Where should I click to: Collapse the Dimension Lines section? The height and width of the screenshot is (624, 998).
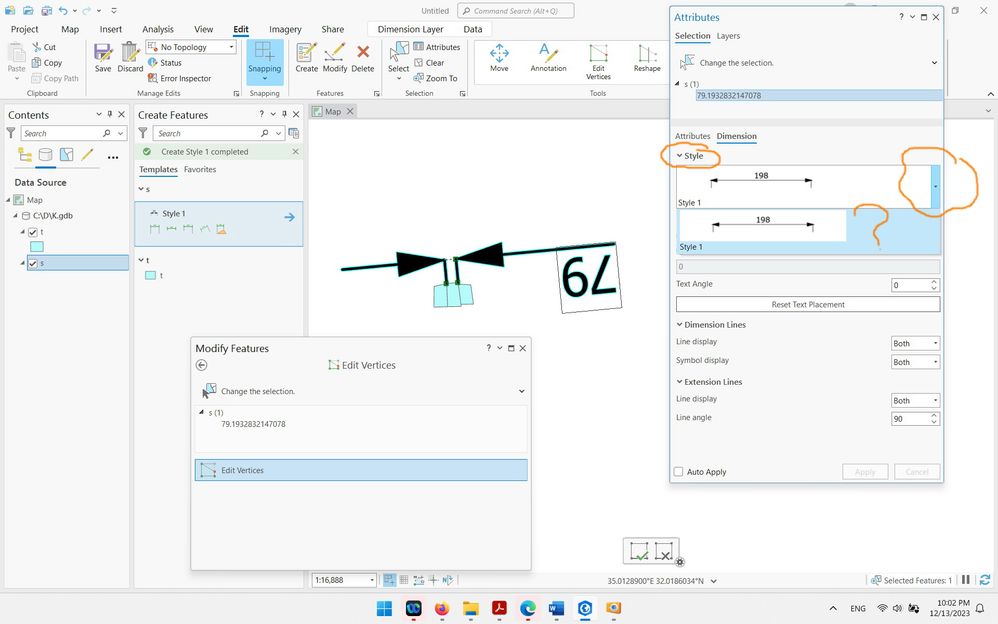tap(679, 325)
